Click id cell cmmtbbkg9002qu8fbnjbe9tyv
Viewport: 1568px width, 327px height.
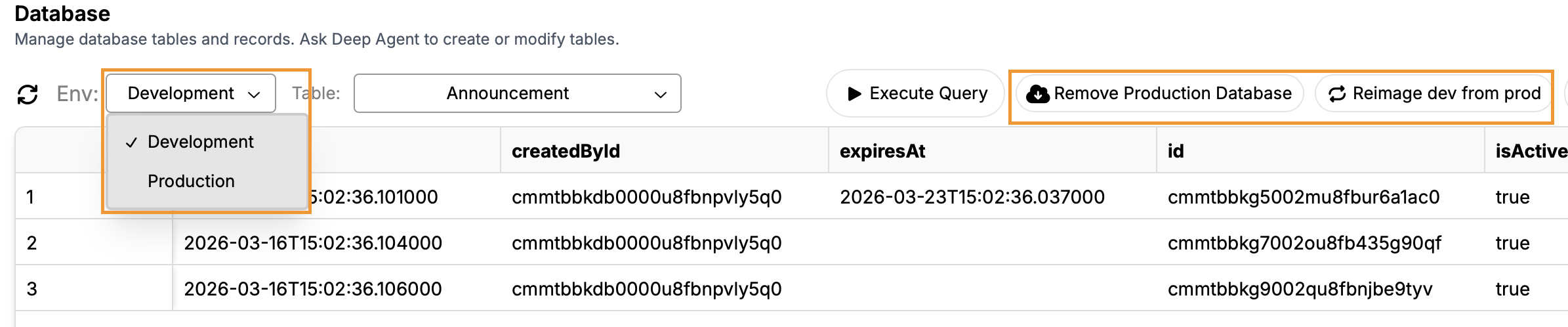point(1300,289)
